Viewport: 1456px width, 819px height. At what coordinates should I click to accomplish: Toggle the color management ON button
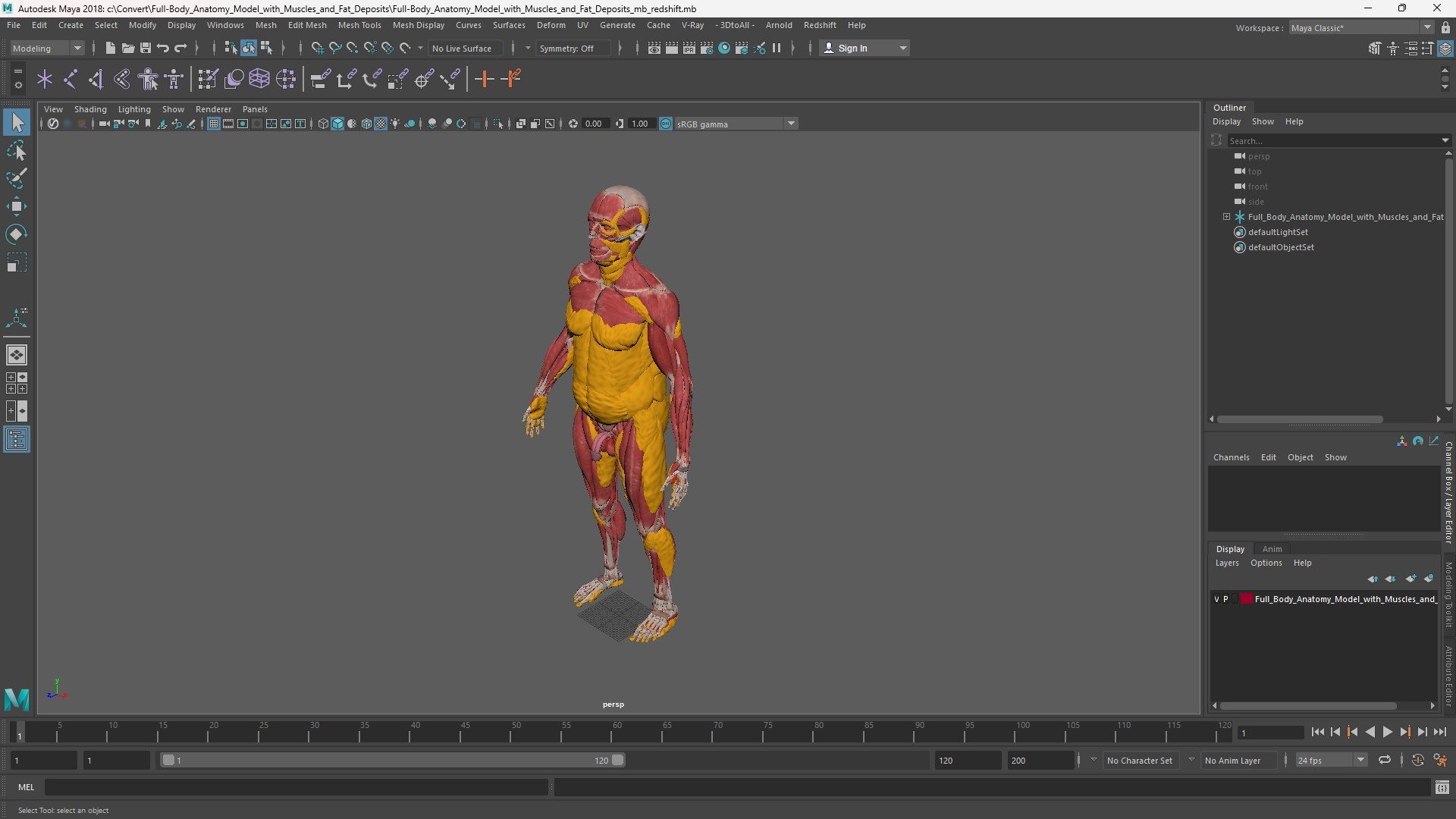click(666, 124)
